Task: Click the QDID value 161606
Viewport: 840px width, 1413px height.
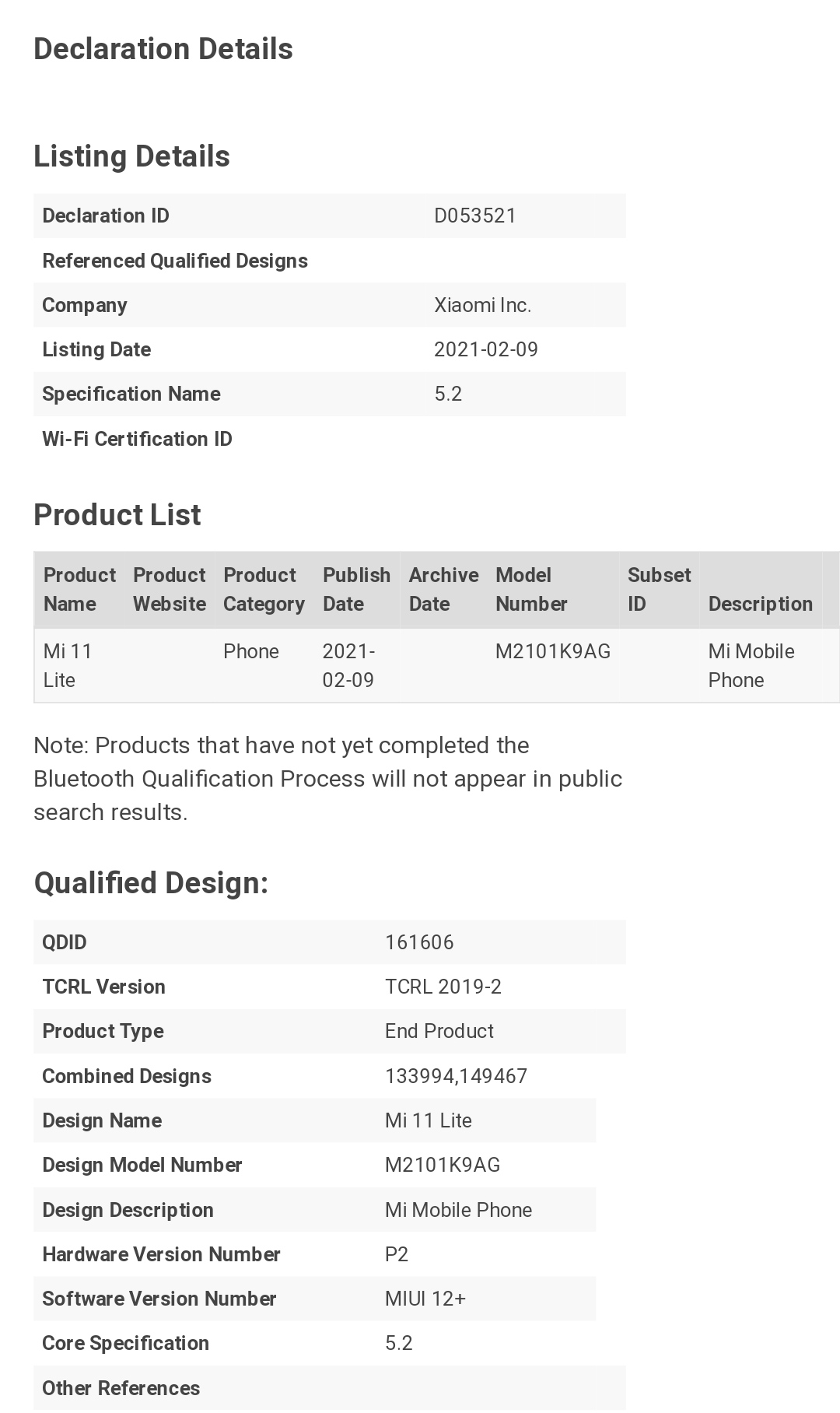Action: pos(419,942)
